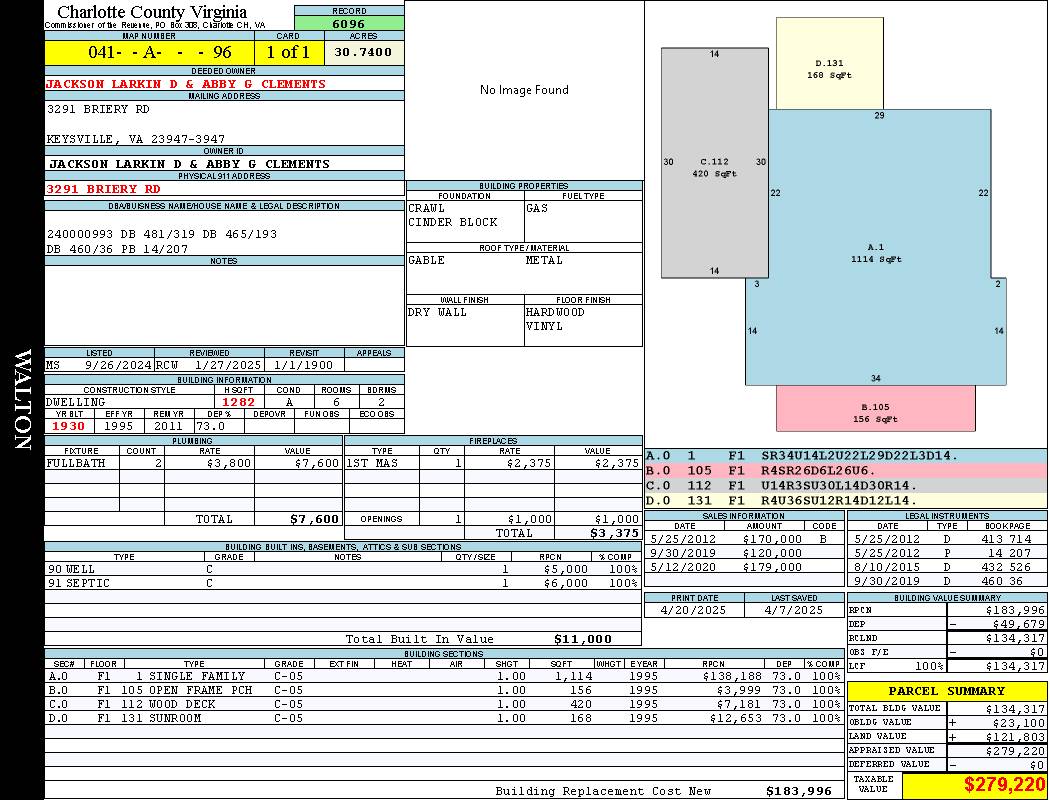
Task: Click print date 4/20/2025
Action: click(693, 611)
